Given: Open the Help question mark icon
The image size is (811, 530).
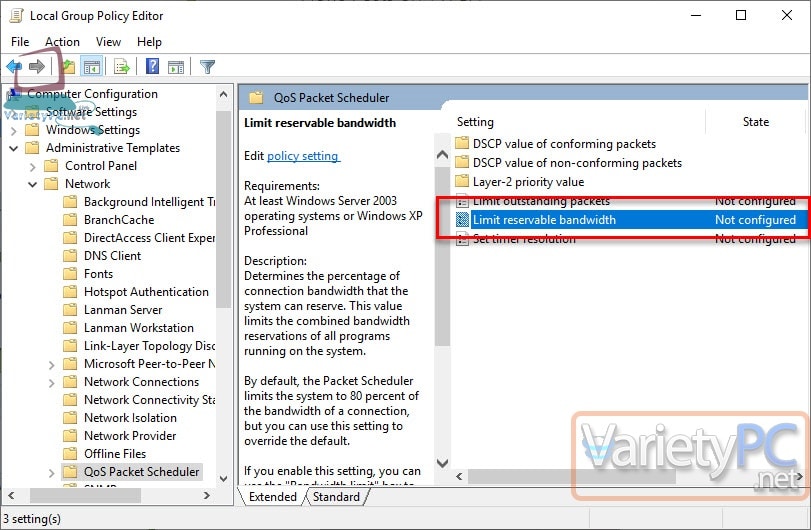Looking at the screenshot, I should tap(153, 67).
